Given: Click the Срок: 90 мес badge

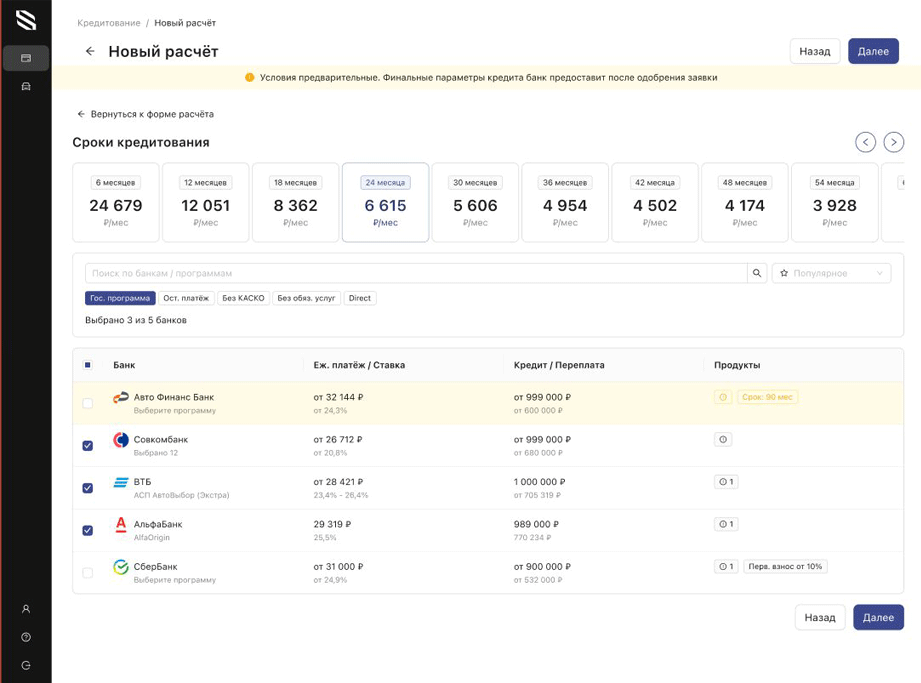Looking at the screenshot, I should [x=767, y=397].
